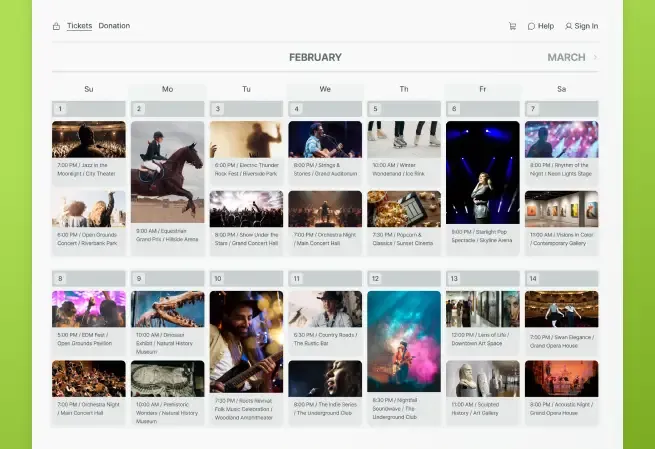655x449 pixels.
Task: Open Popcorn & Classics cinema thumbnail
Action: point(404,209)
